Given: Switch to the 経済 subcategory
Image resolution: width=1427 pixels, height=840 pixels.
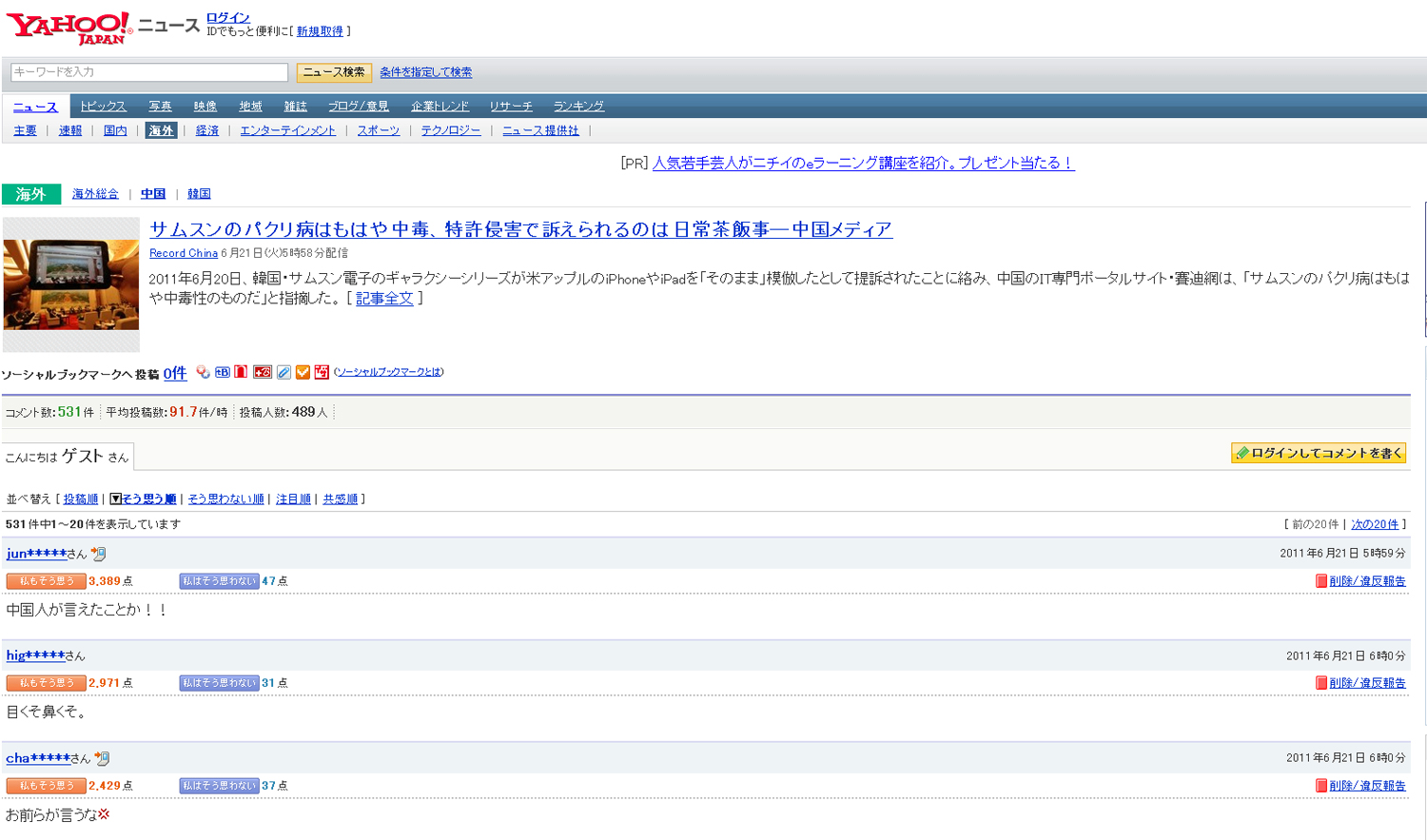Looking at the screenshot, I should (207, 130).
